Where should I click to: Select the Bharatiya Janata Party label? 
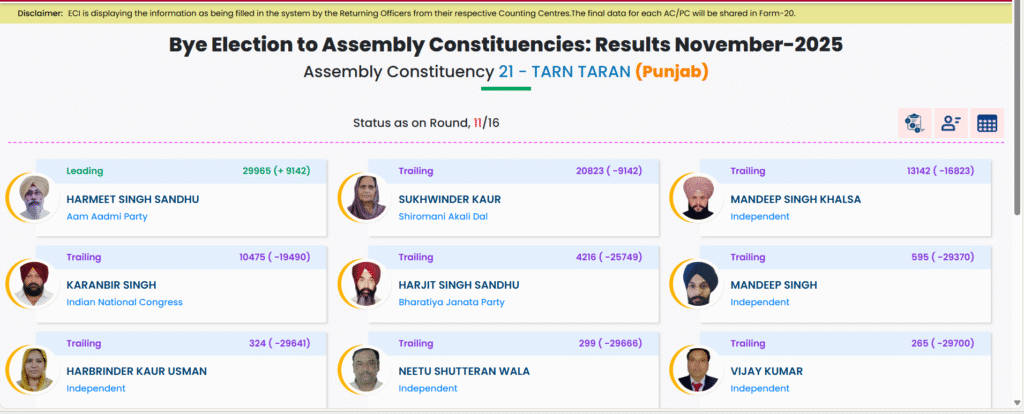point(451,302)
